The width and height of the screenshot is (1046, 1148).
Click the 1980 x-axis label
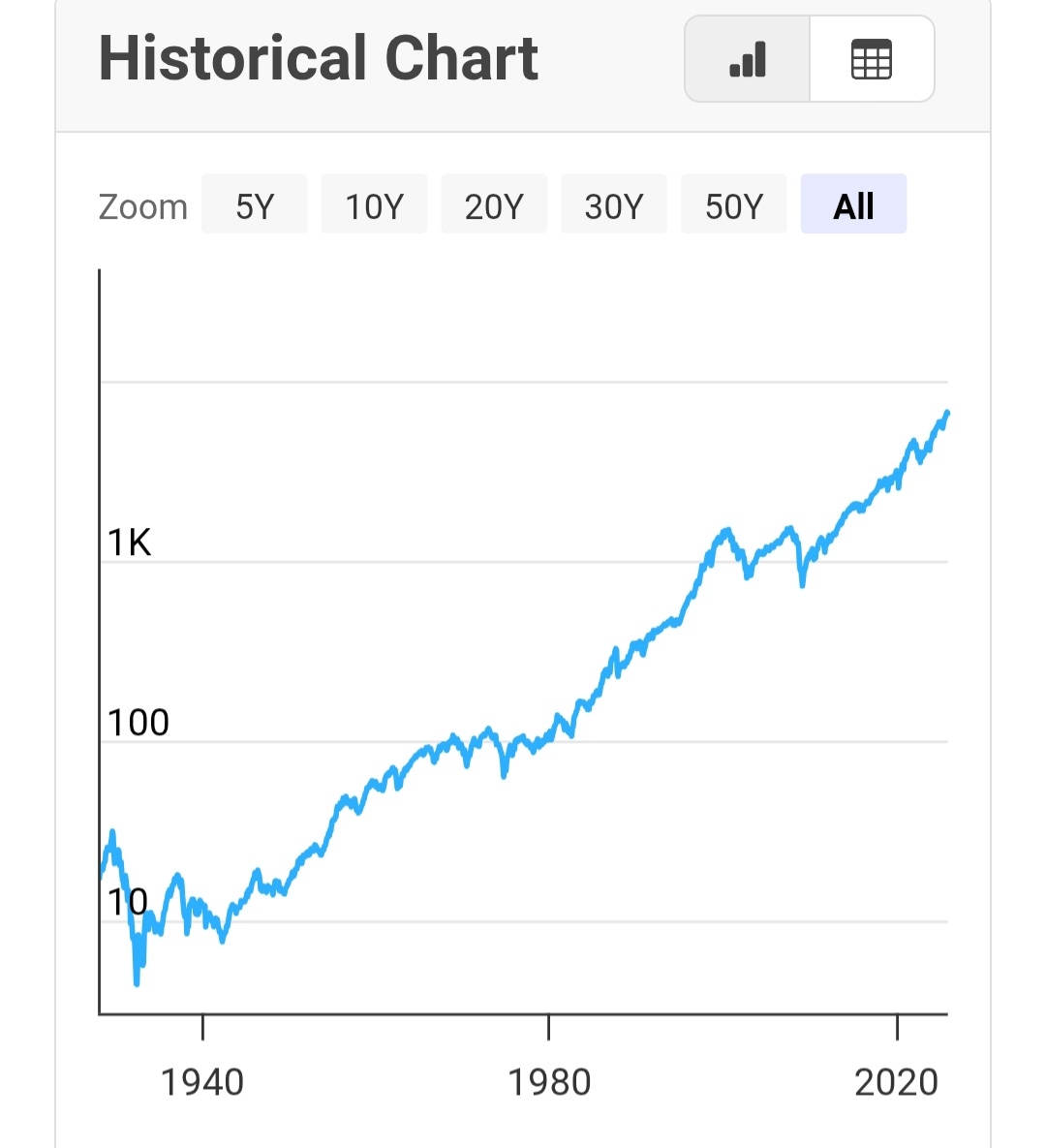[x=549, y=1081]
